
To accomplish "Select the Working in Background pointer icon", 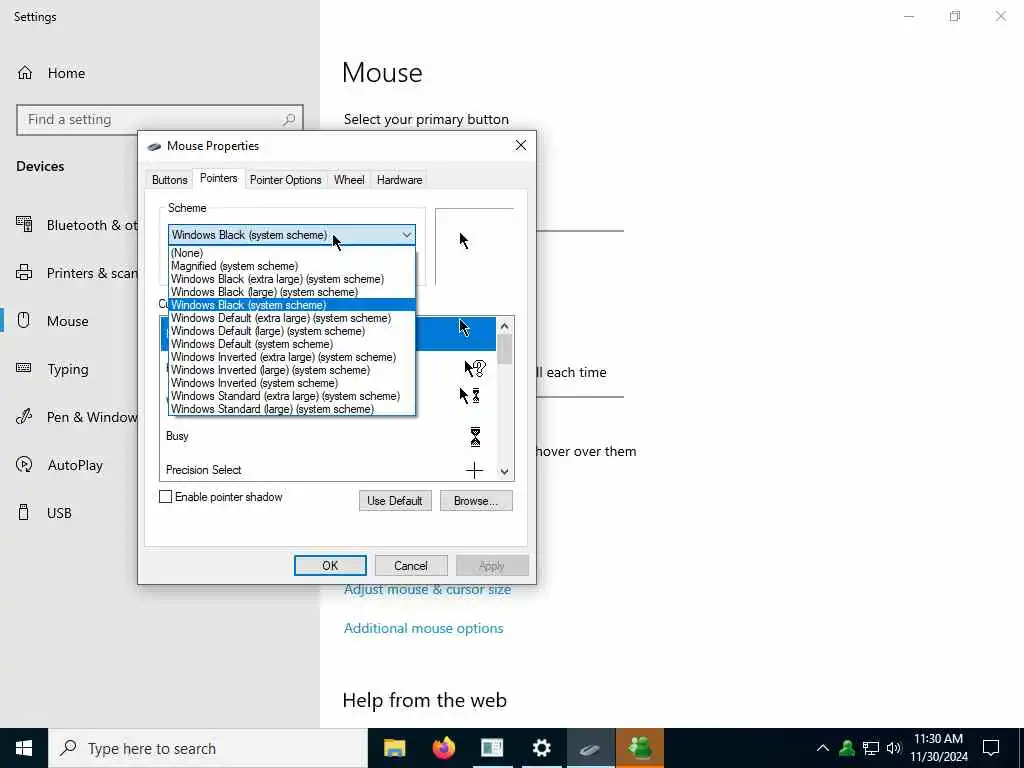I will tap(470, 396).
